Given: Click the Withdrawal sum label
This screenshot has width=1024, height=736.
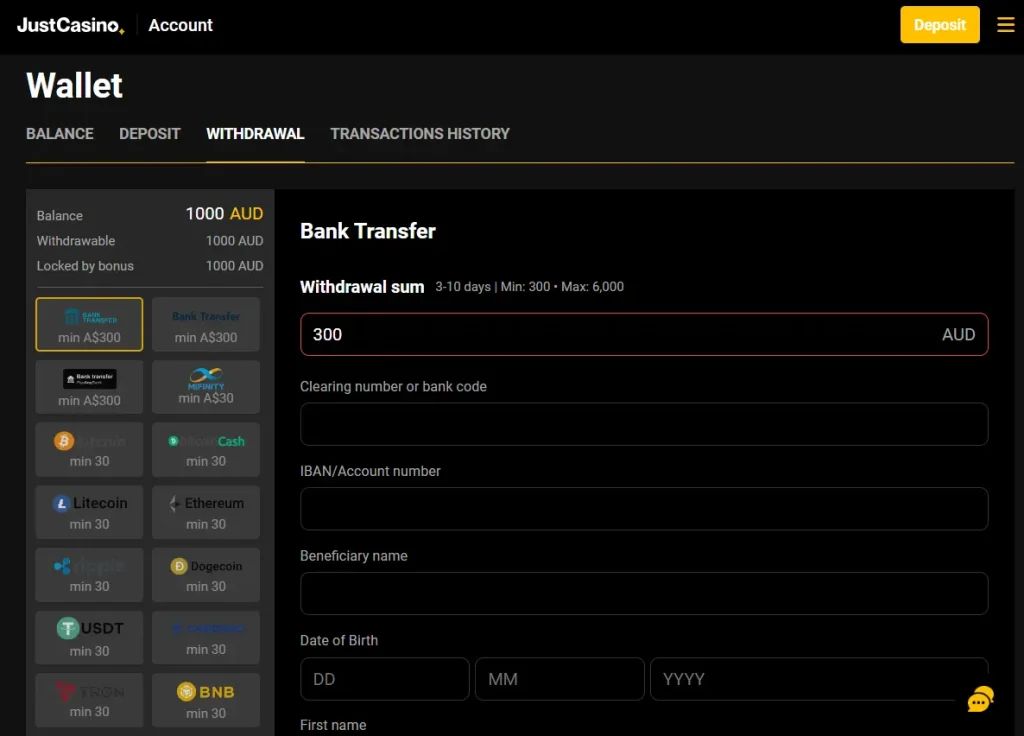Looking at the screenshot, I should pos(362,287).
